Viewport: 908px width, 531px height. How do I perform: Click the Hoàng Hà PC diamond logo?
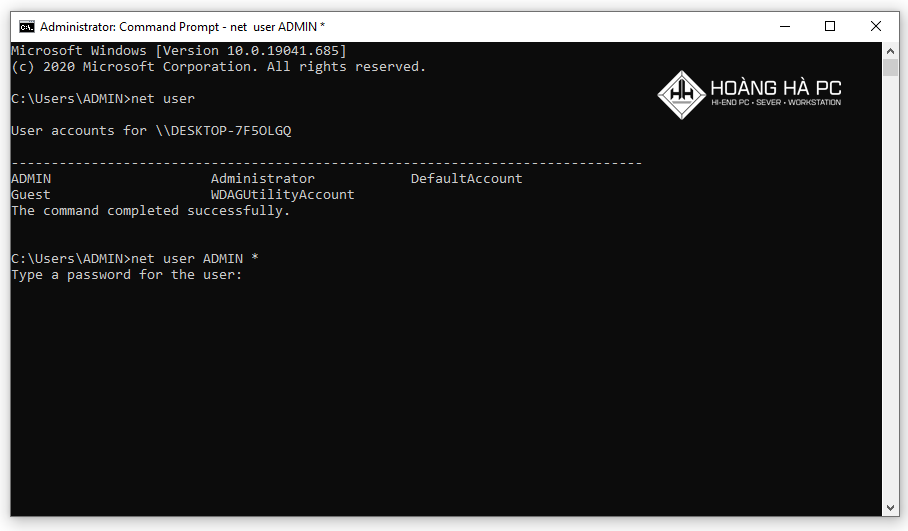[682, 95]
